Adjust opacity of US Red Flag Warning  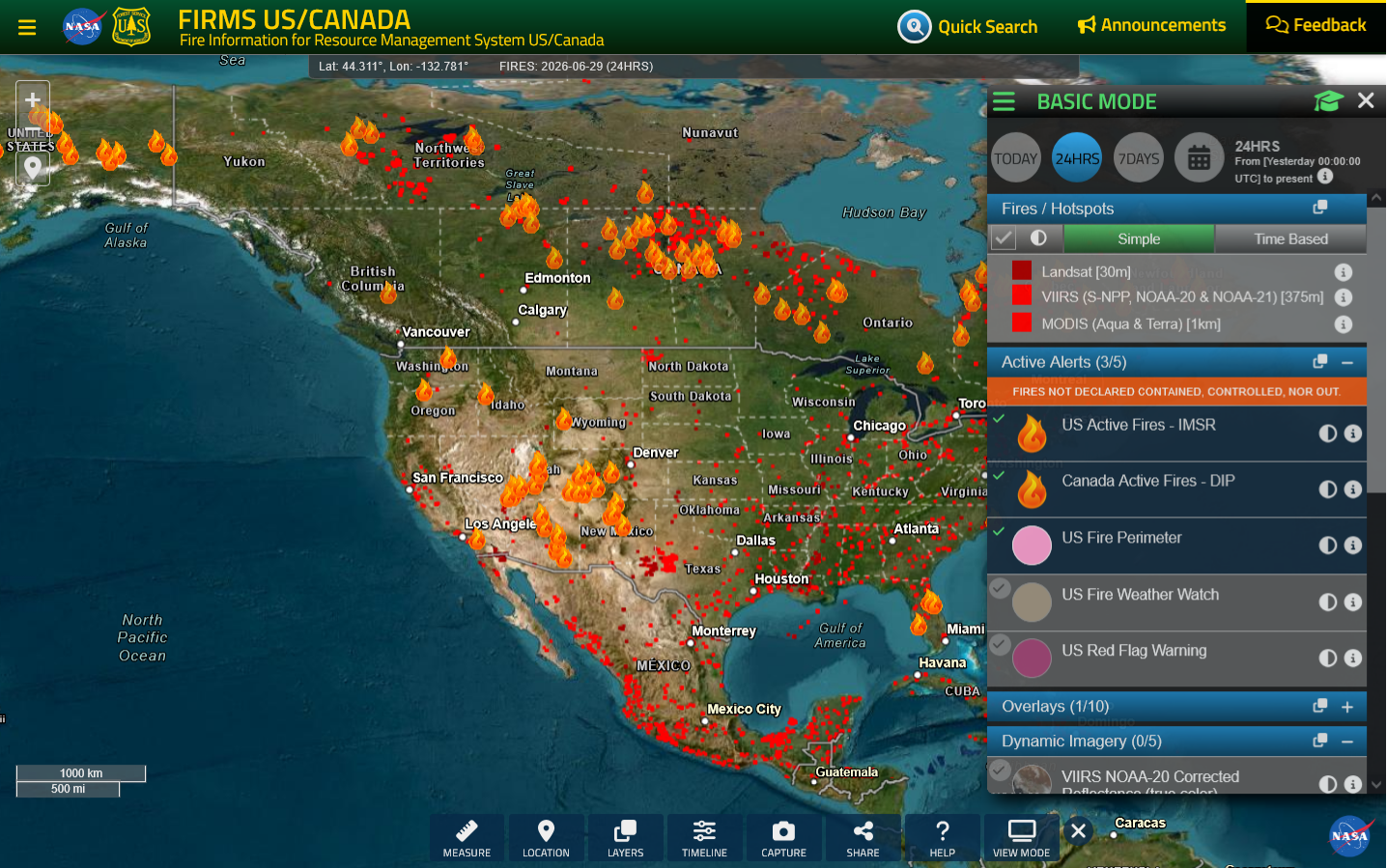(x=1328, y=658)
